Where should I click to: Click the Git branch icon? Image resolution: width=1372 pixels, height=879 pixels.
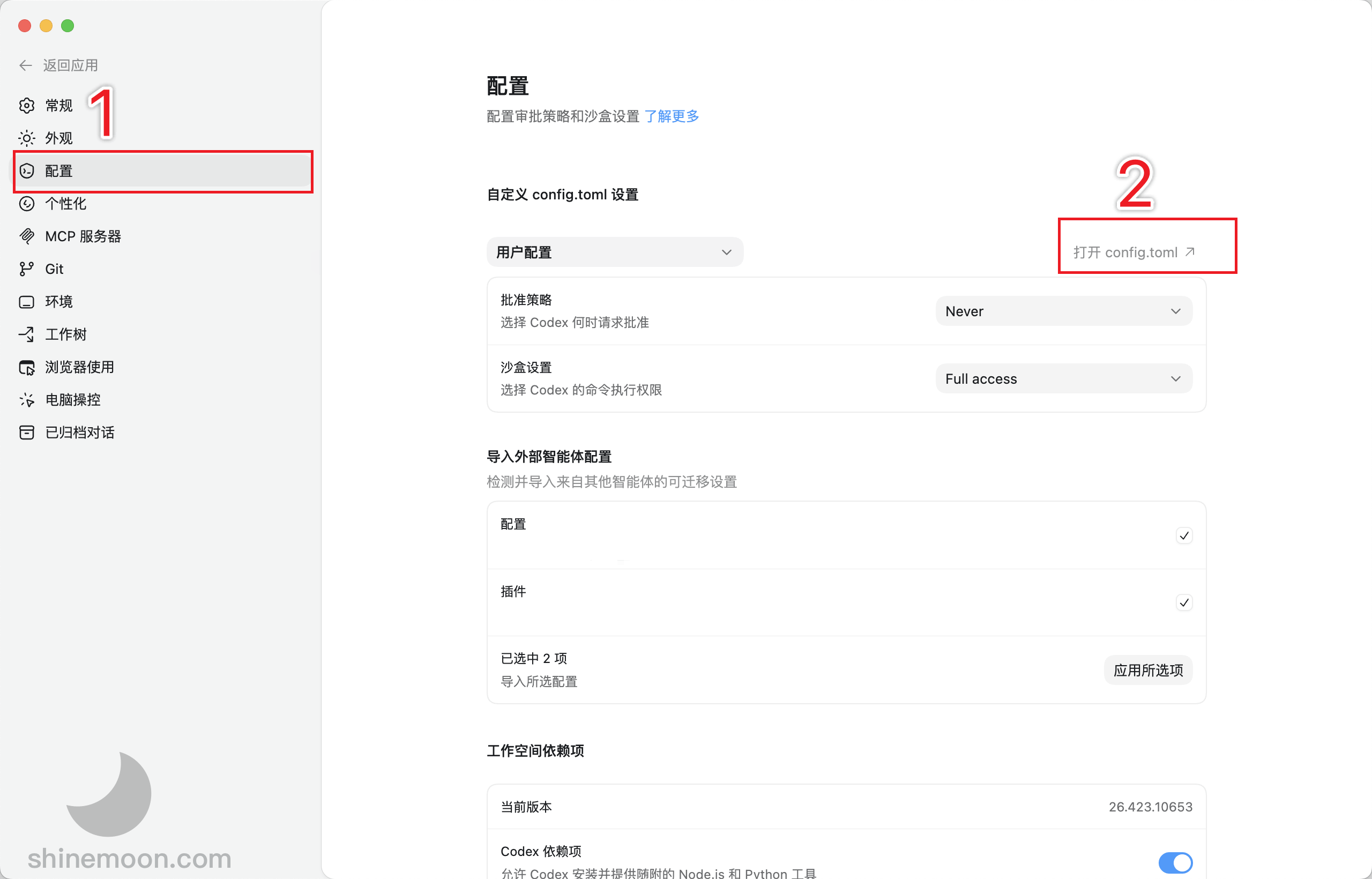pyautogui.click(x=27, y=269)
